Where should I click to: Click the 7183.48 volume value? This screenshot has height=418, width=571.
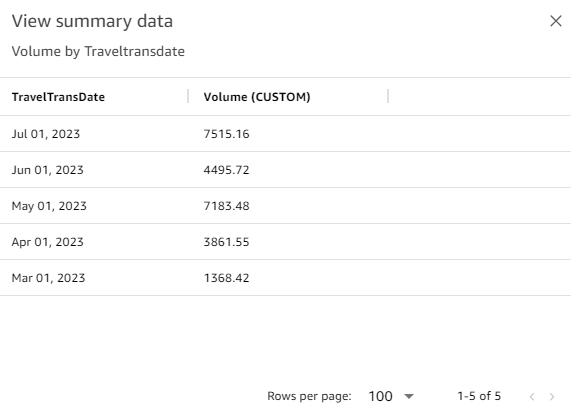pyautogui.click(x=227, y=206)
